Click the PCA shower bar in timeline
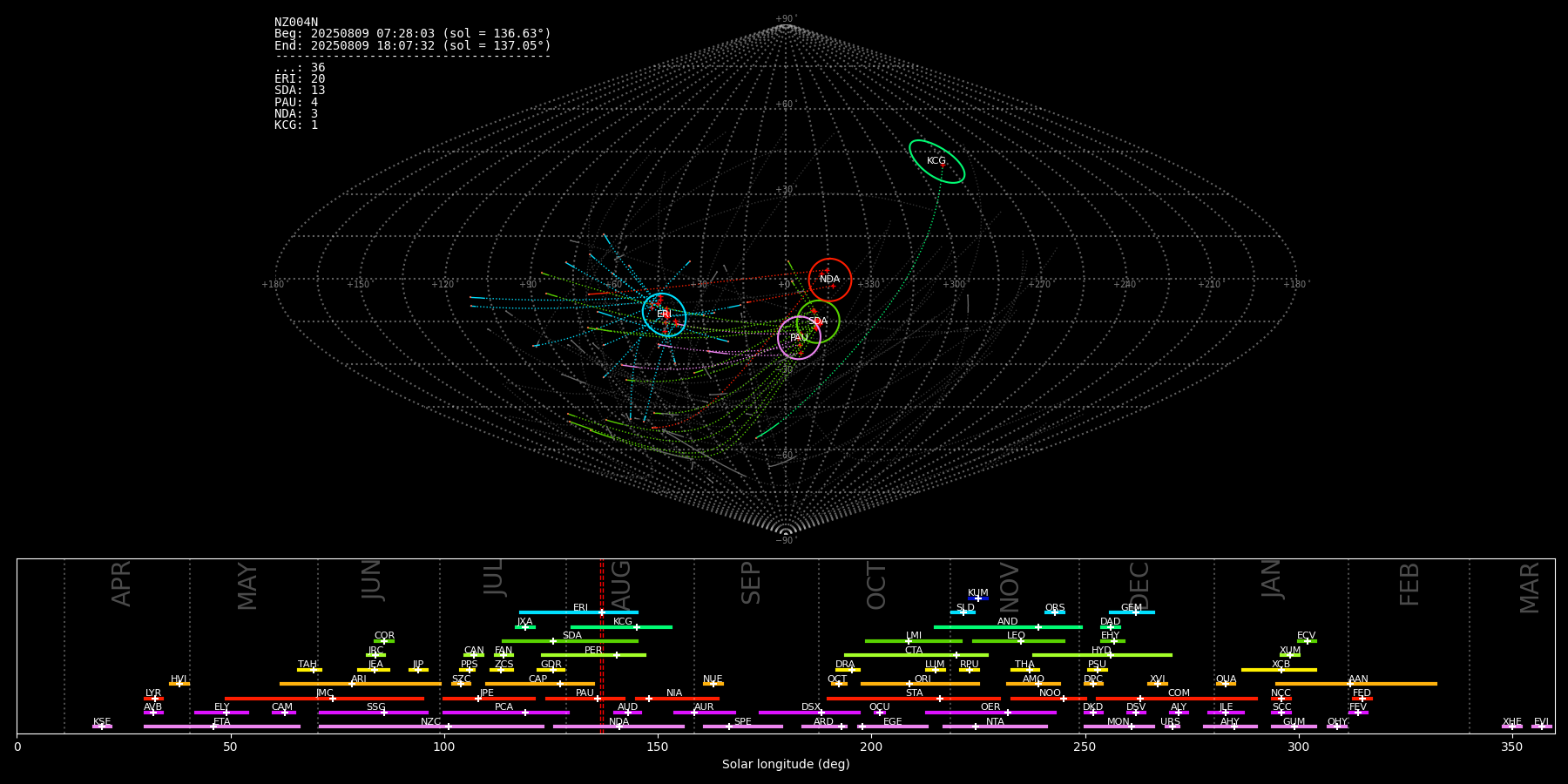Image resolution: width=1568 pixels, height=784 pixels. 505,713
